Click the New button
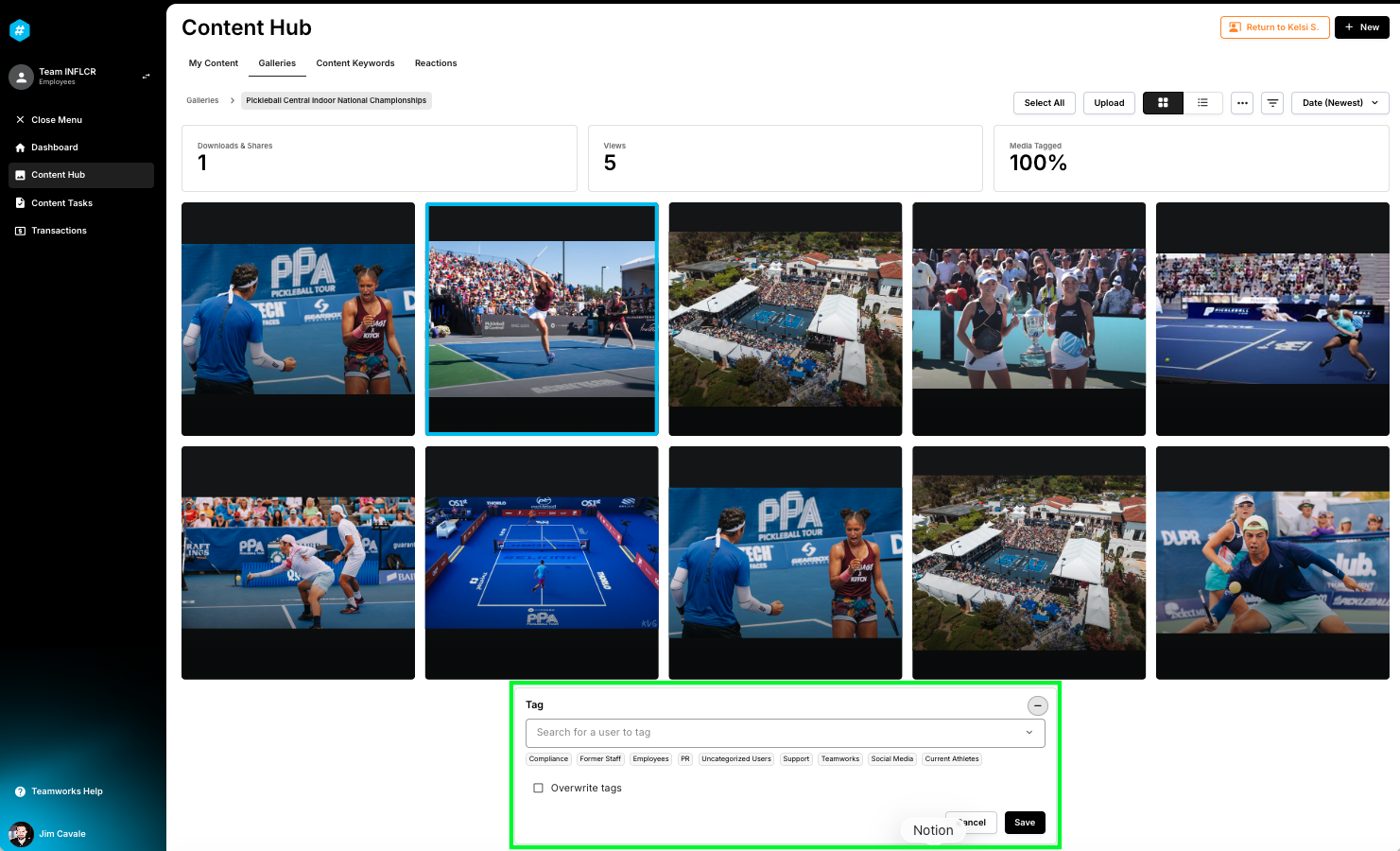The height and width of the screenshot is (851, 1400). (x=1362, y=27)
